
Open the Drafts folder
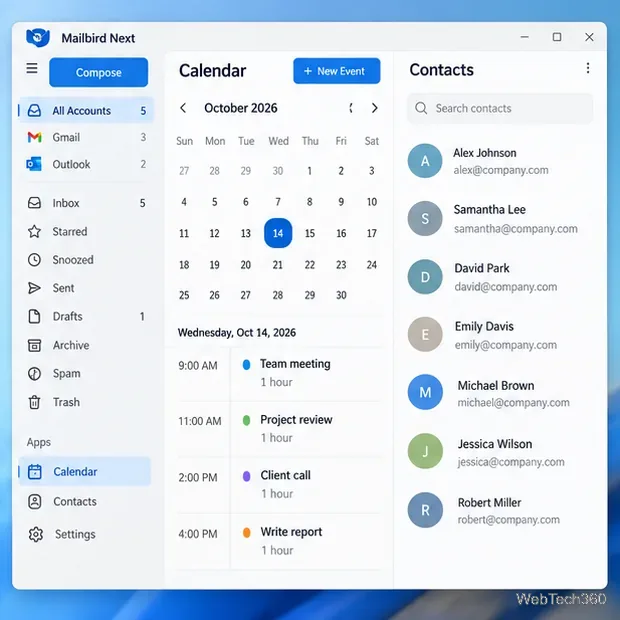click(x=86, y=316)
